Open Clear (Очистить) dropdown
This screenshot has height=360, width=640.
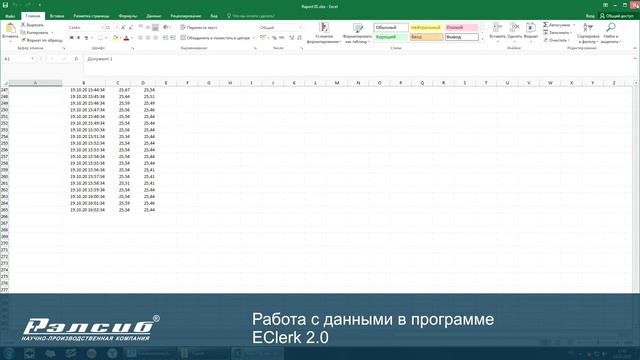click(x=556, y=40)
